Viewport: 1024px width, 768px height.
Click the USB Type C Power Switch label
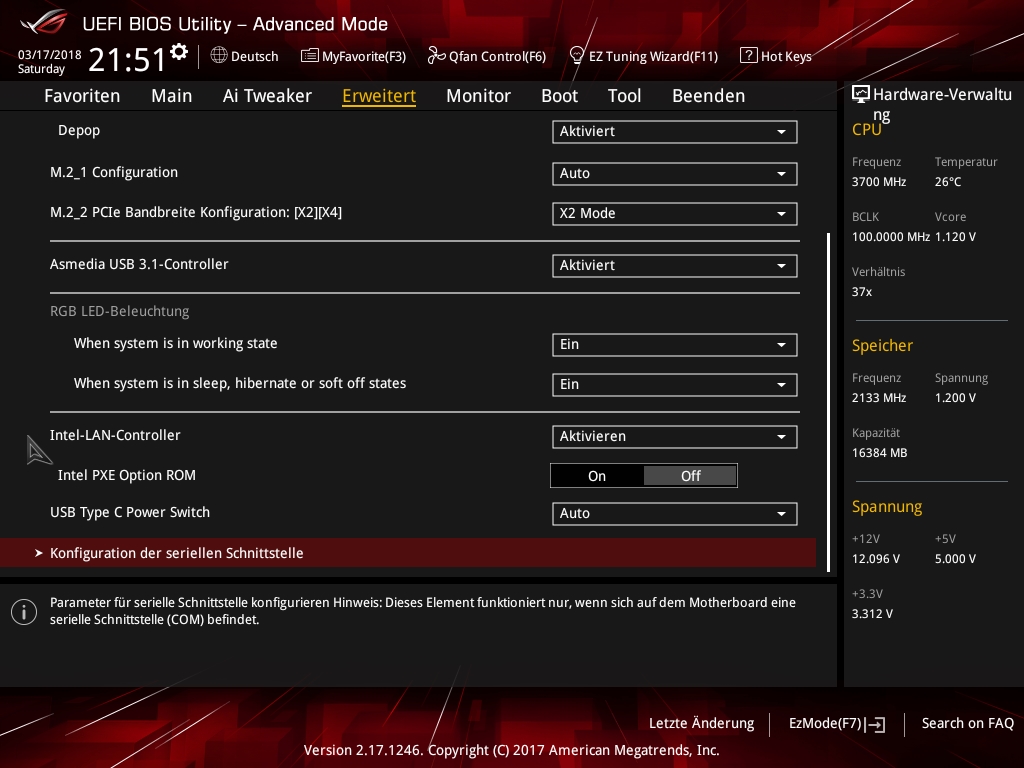point(130,513)
